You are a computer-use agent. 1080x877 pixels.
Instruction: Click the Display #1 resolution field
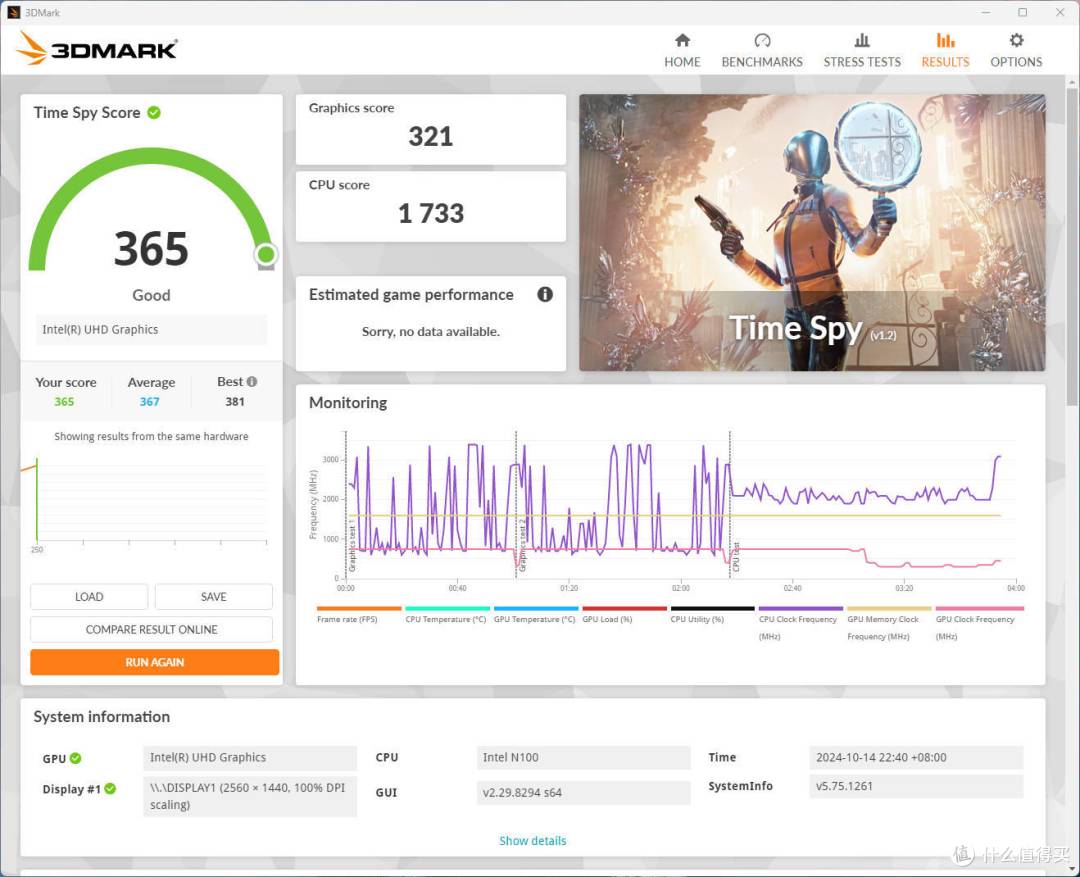click(x=250, y=796)
